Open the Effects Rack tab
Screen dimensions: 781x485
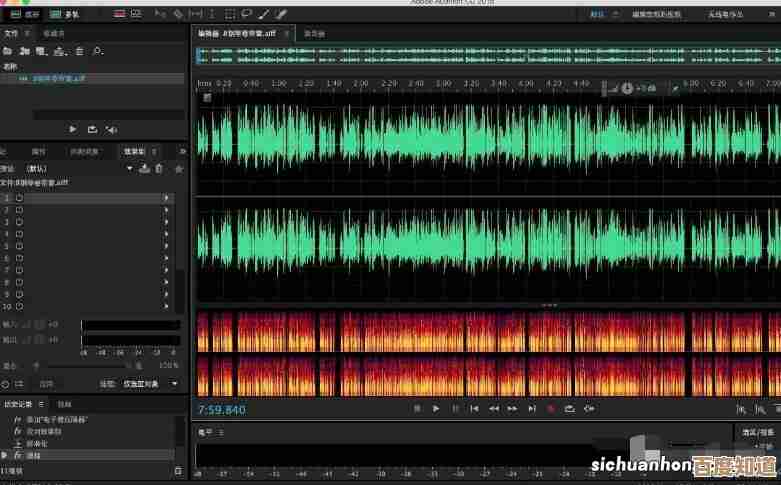pos(134,151)
